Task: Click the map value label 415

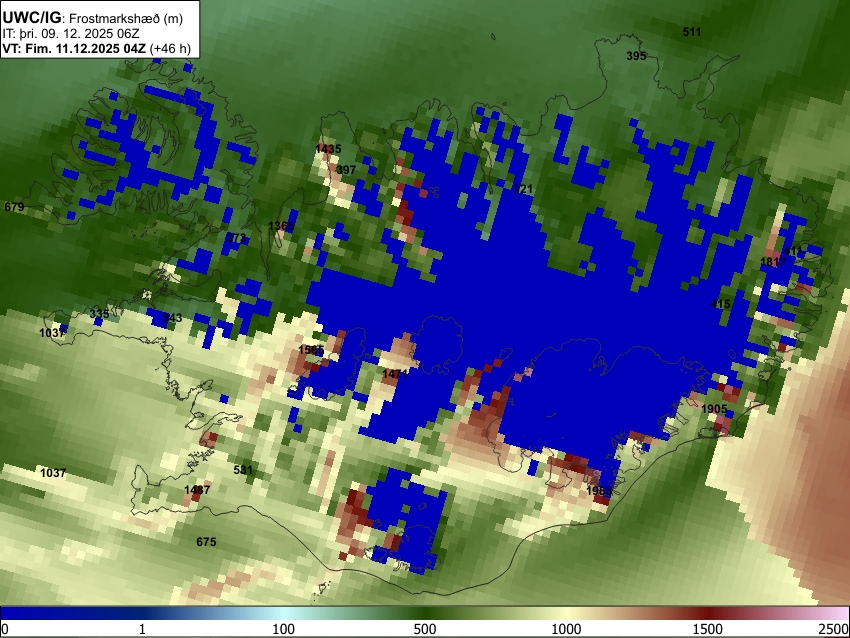Action: (x=720, y=304)
